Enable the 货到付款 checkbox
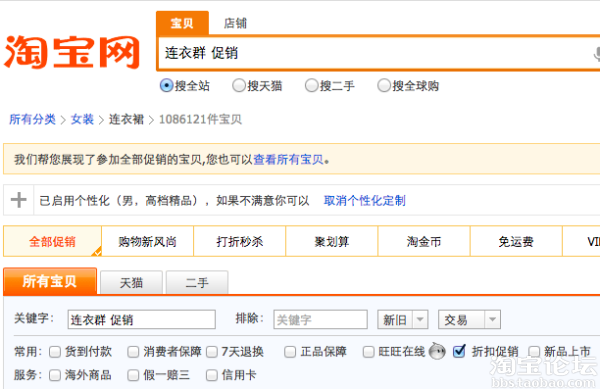Viewport: 600px width, 389px height. (x=55, y=352)
